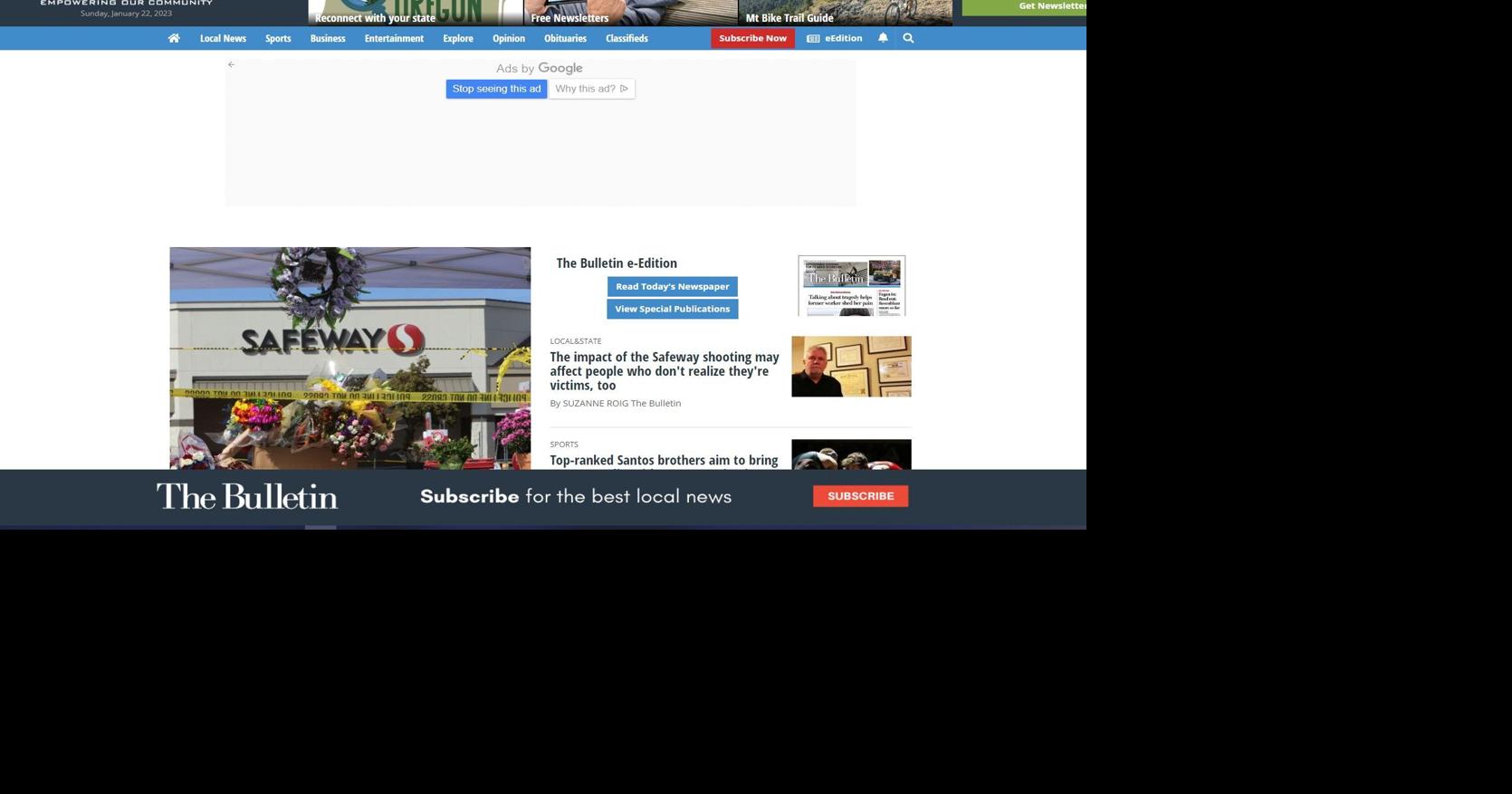Viewport: 1512px width, 794px height.
Task: Go to the home page icon
Action: [174, 38]
